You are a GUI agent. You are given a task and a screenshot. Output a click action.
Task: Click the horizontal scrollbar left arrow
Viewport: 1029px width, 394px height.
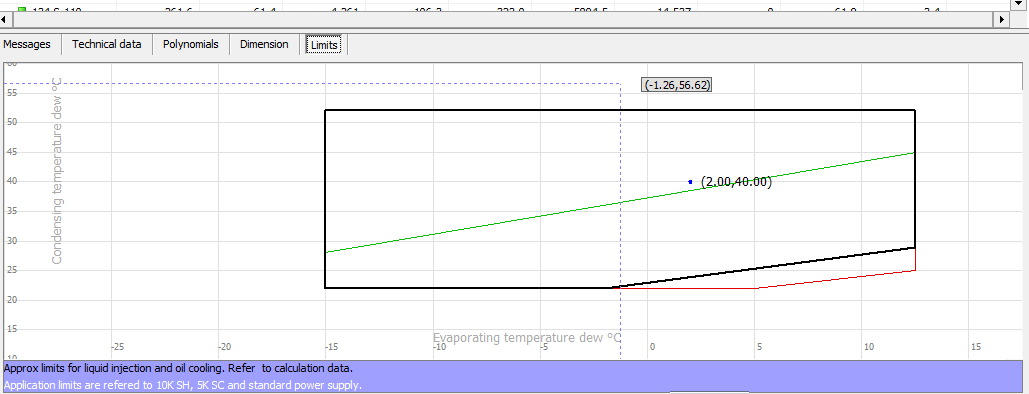pyautogui.click(x=5, y=20)
